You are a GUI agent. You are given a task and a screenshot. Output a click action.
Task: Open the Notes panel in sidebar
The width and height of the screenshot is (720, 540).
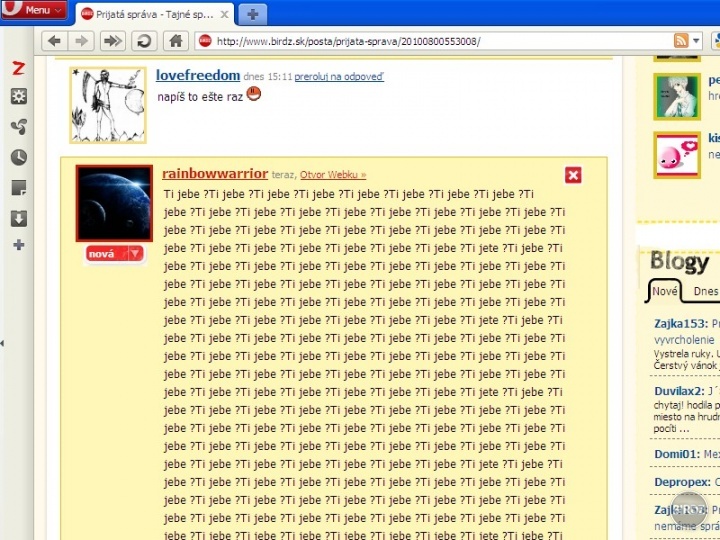(x=18, y=188)
